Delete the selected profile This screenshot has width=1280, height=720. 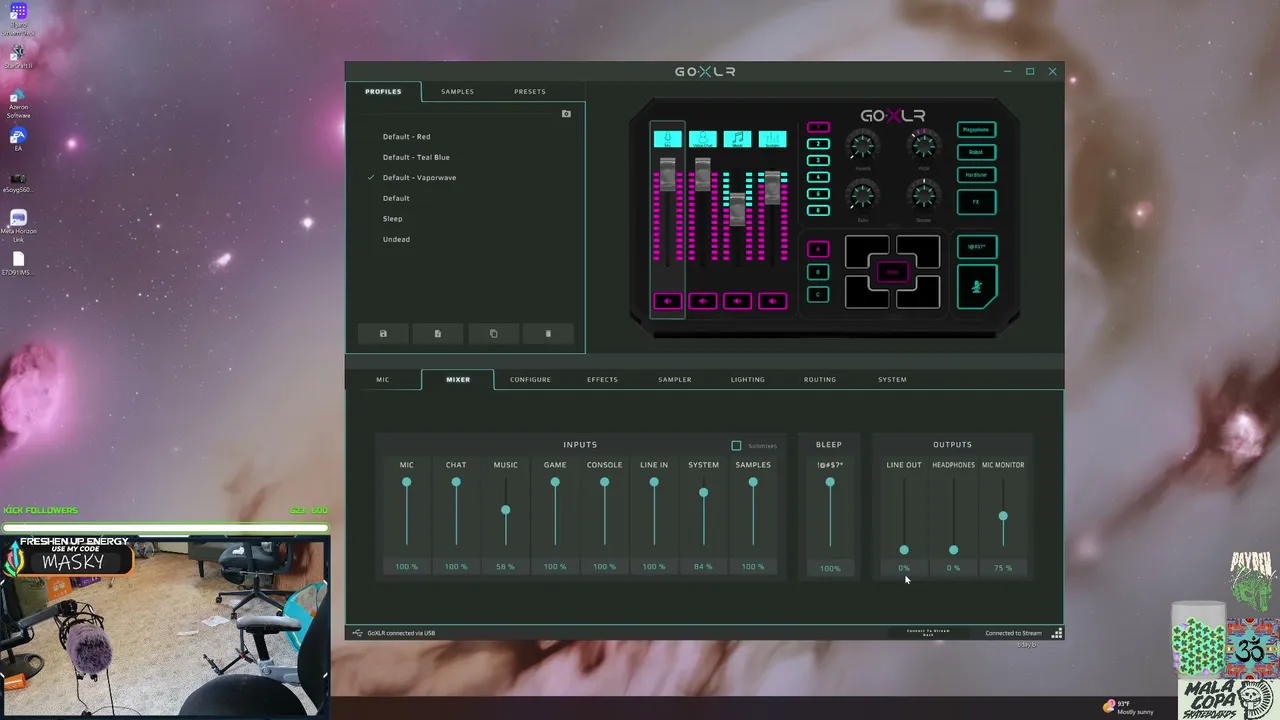tap(548, 334)
